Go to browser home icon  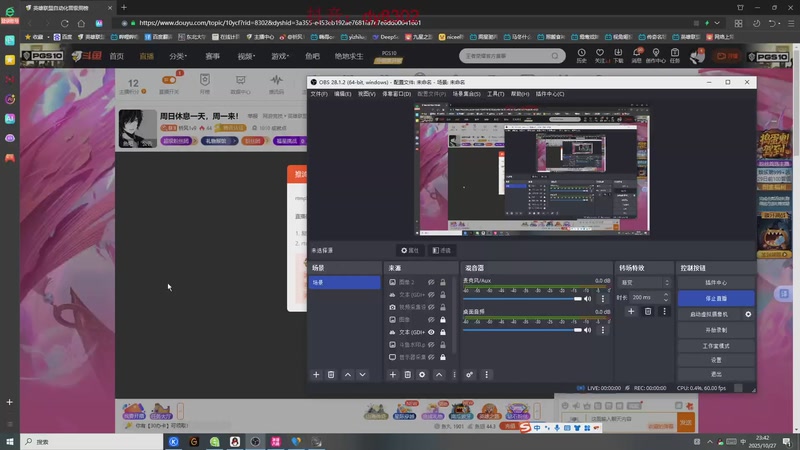tap(81, 23)
